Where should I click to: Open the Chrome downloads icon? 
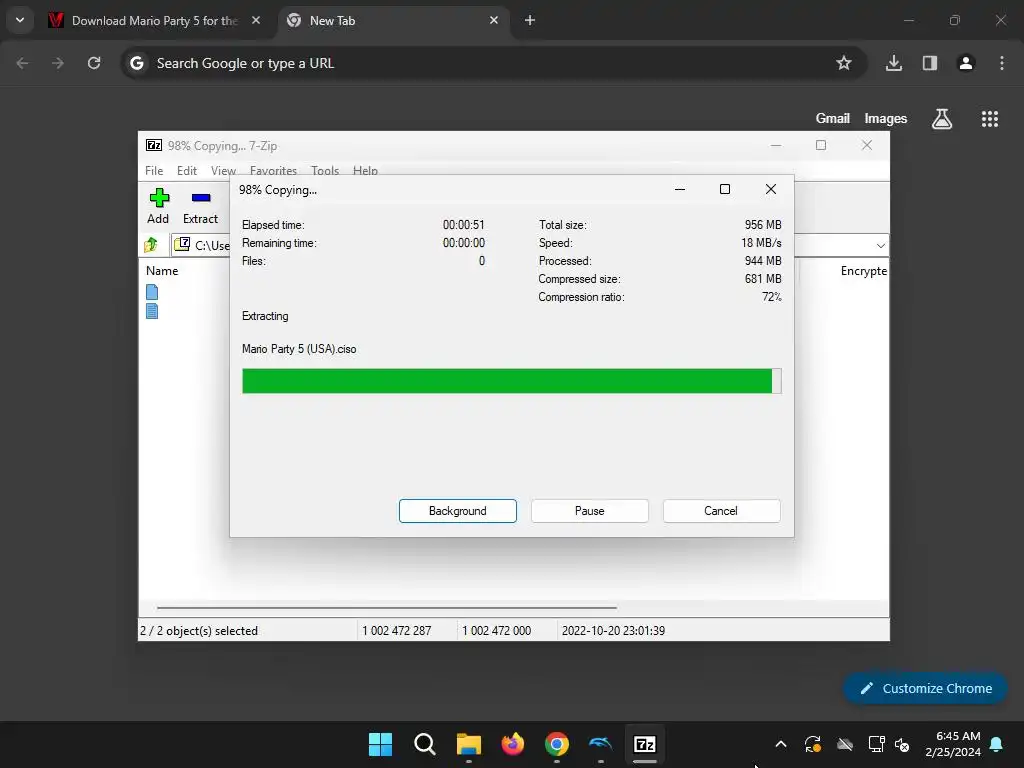(x=894, y=63)
